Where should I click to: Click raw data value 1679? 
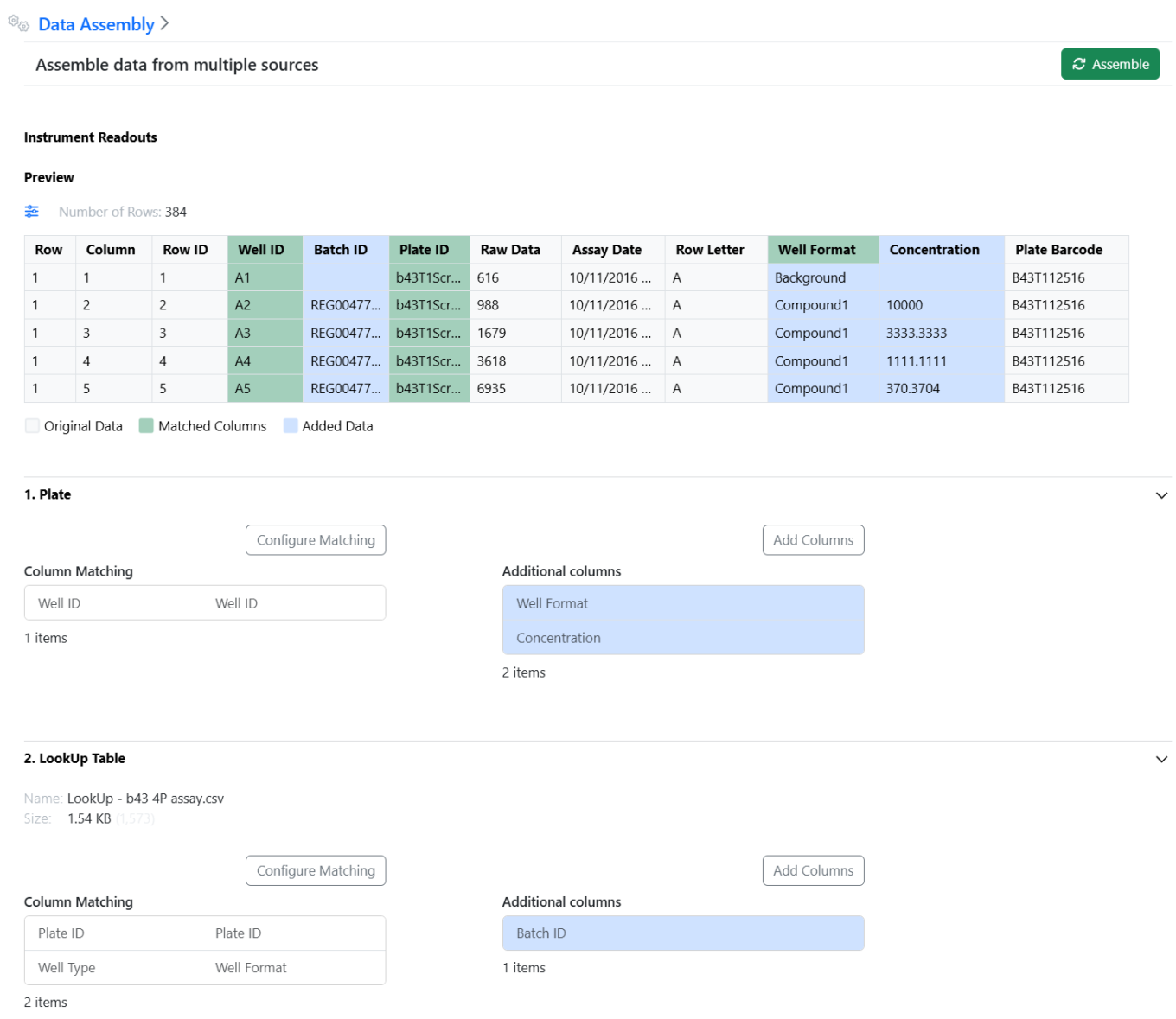[515, 333]
